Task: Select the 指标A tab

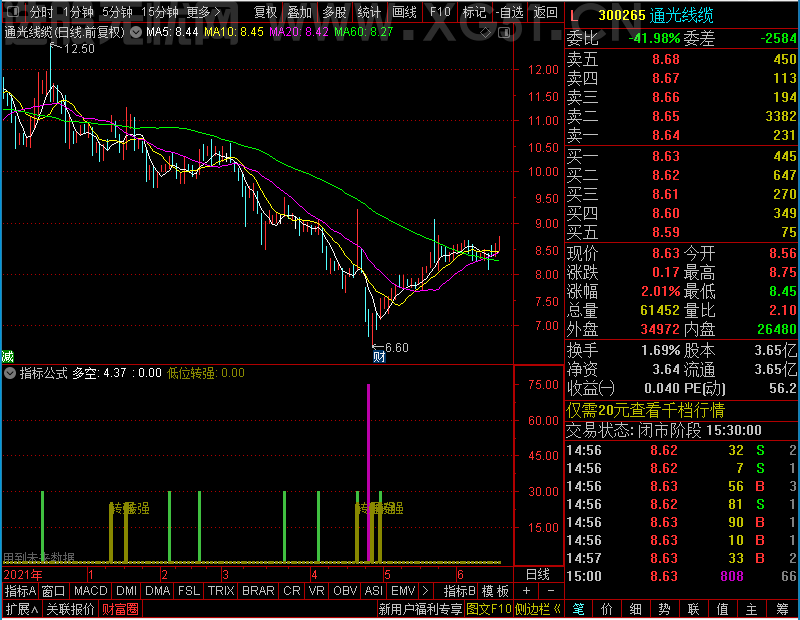Action: pyautogui.click(x=20, y=591)
